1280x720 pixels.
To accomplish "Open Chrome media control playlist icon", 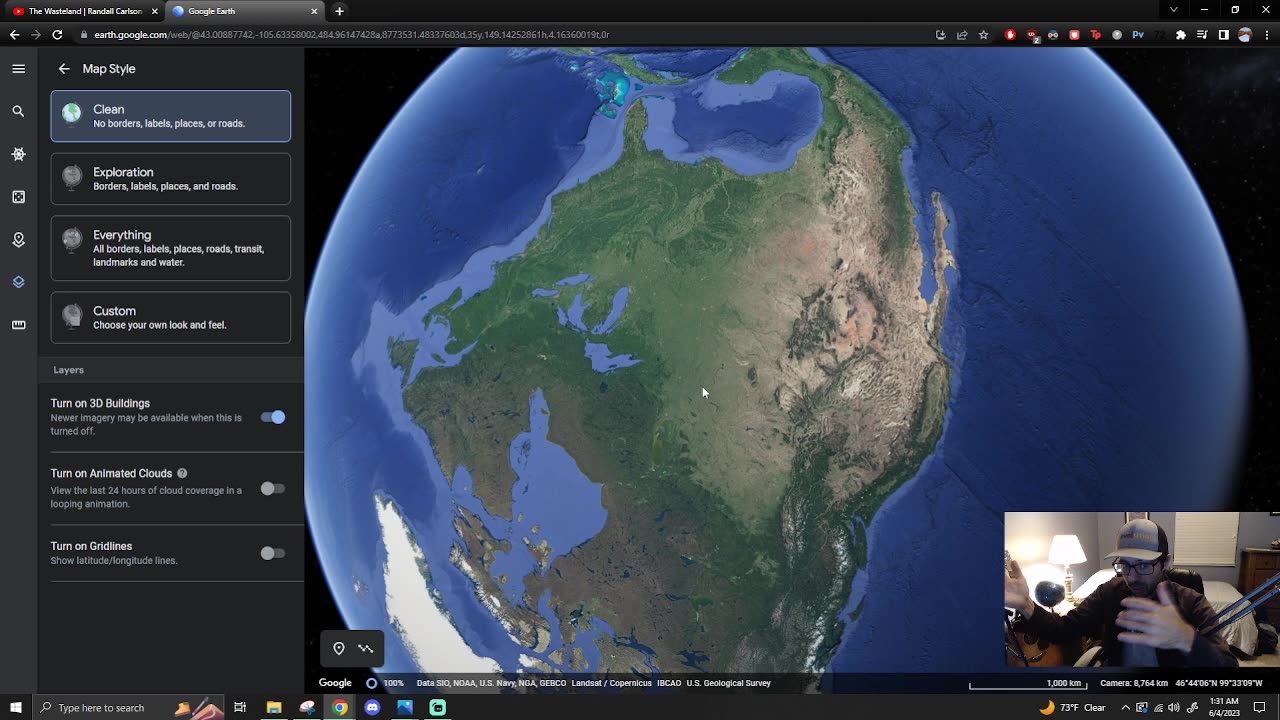I will point(1202,35).
